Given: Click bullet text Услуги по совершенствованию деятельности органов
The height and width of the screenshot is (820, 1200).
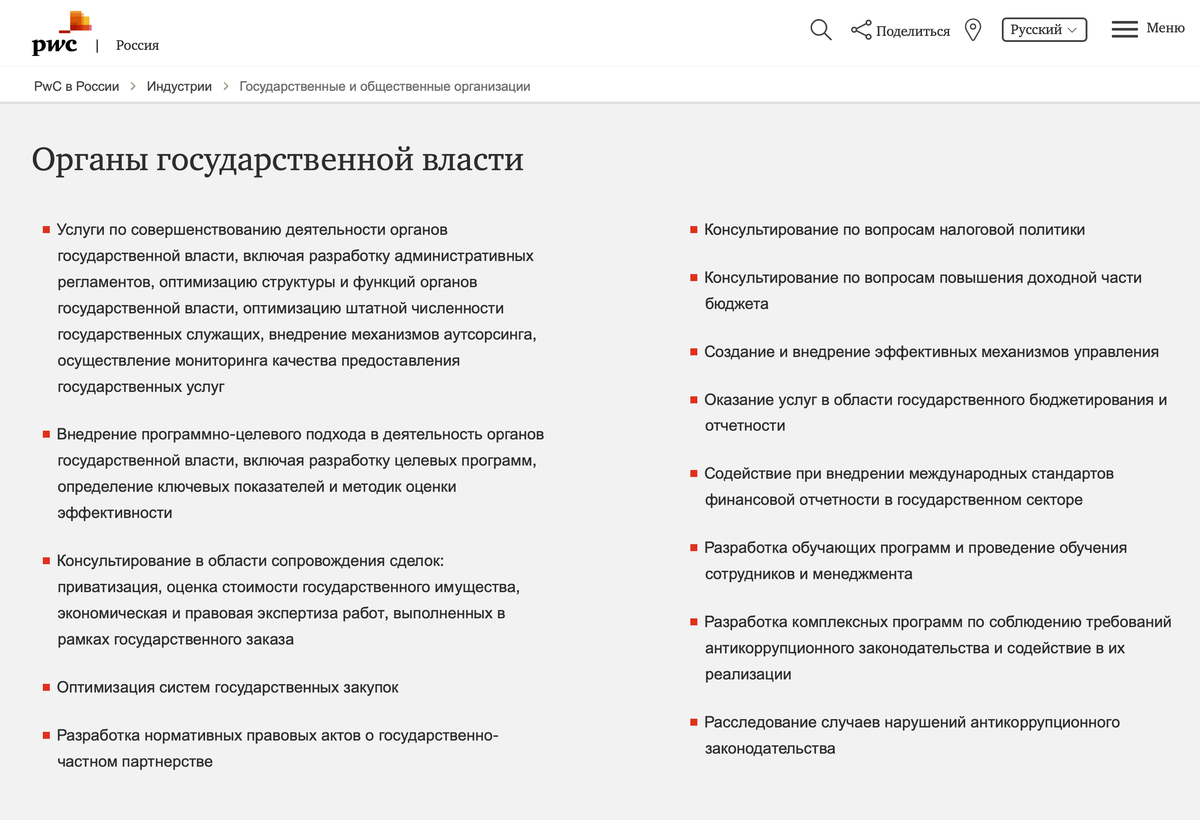Looking at the screenshot, I should click(252, 230).
